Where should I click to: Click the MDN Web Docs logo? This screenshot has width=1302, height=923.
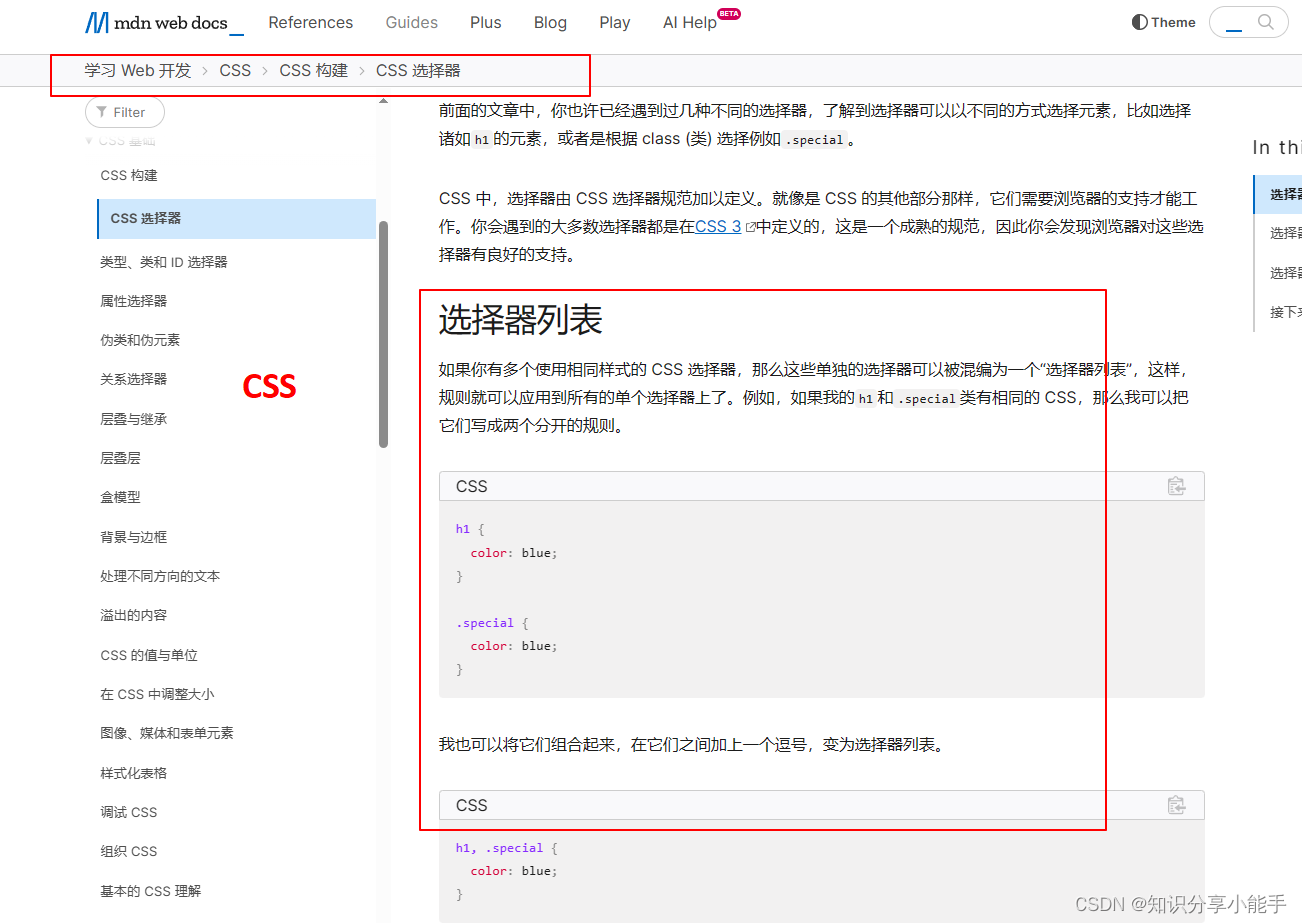(x=165, y=22)
